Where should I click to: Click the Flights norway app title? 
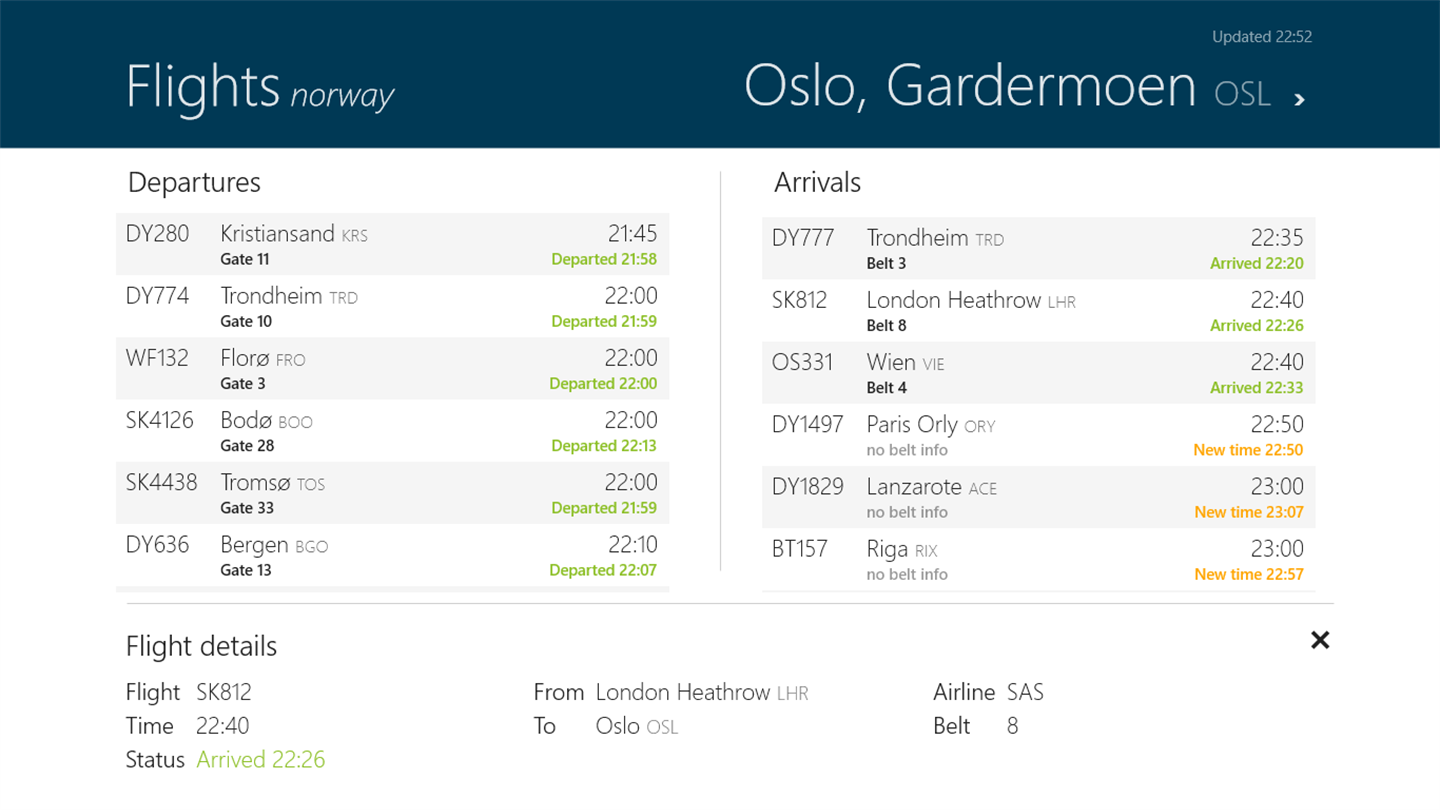tap(260, 88)
